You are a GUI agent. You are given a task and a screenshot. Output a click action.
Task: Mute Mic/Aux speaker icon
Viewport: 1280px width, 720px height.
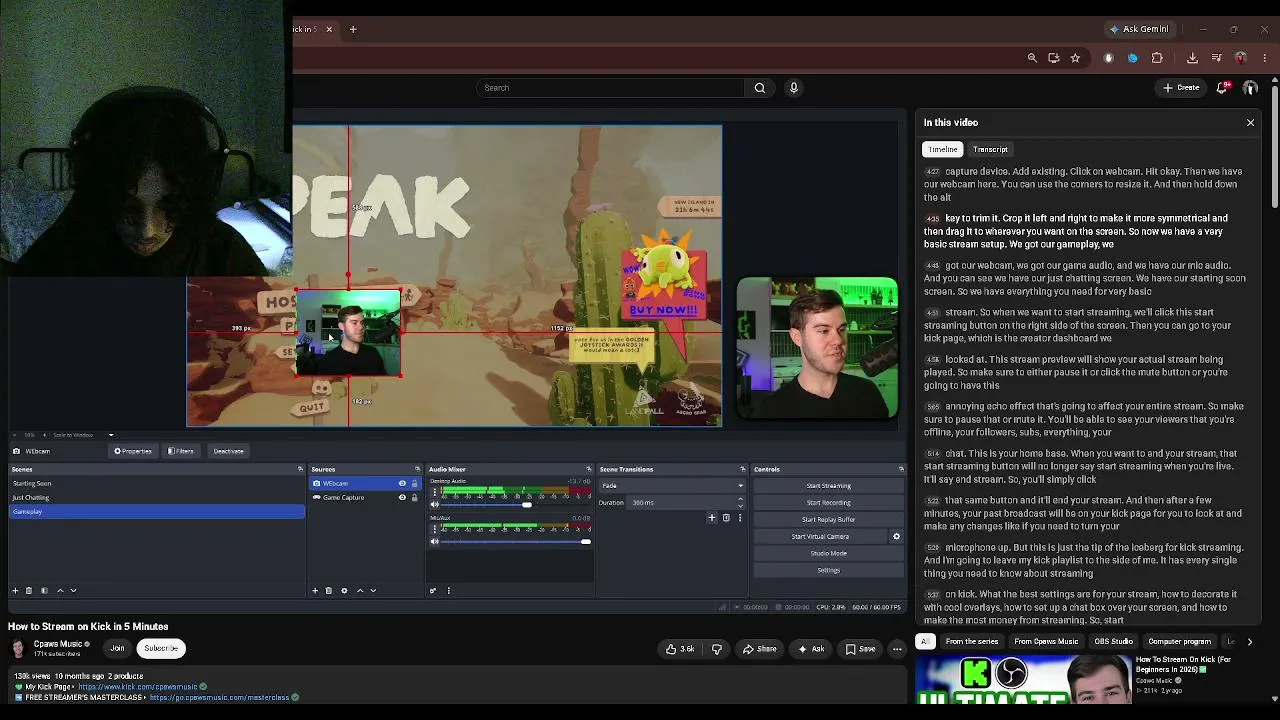pos(435,542)
